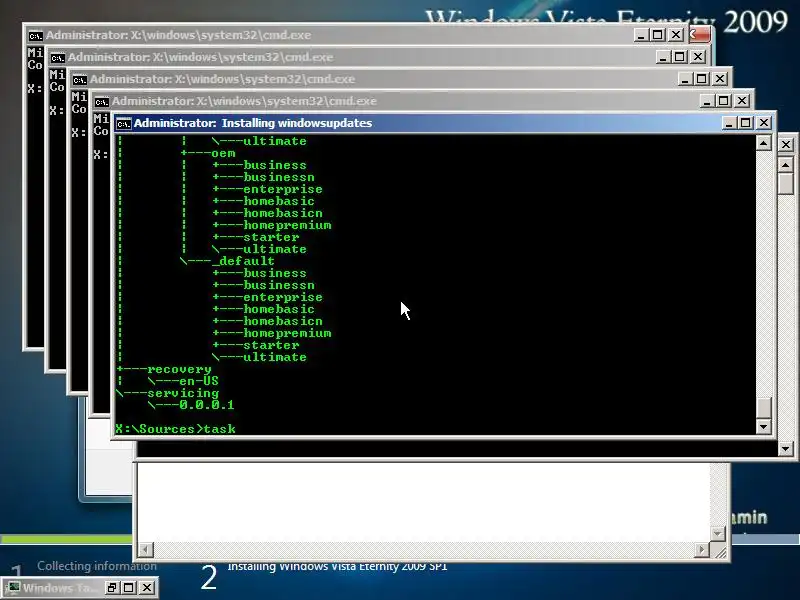Maximize the third cmd.exe window
Viewport: 800px width, 600px height.
click(x=702, y=79)
